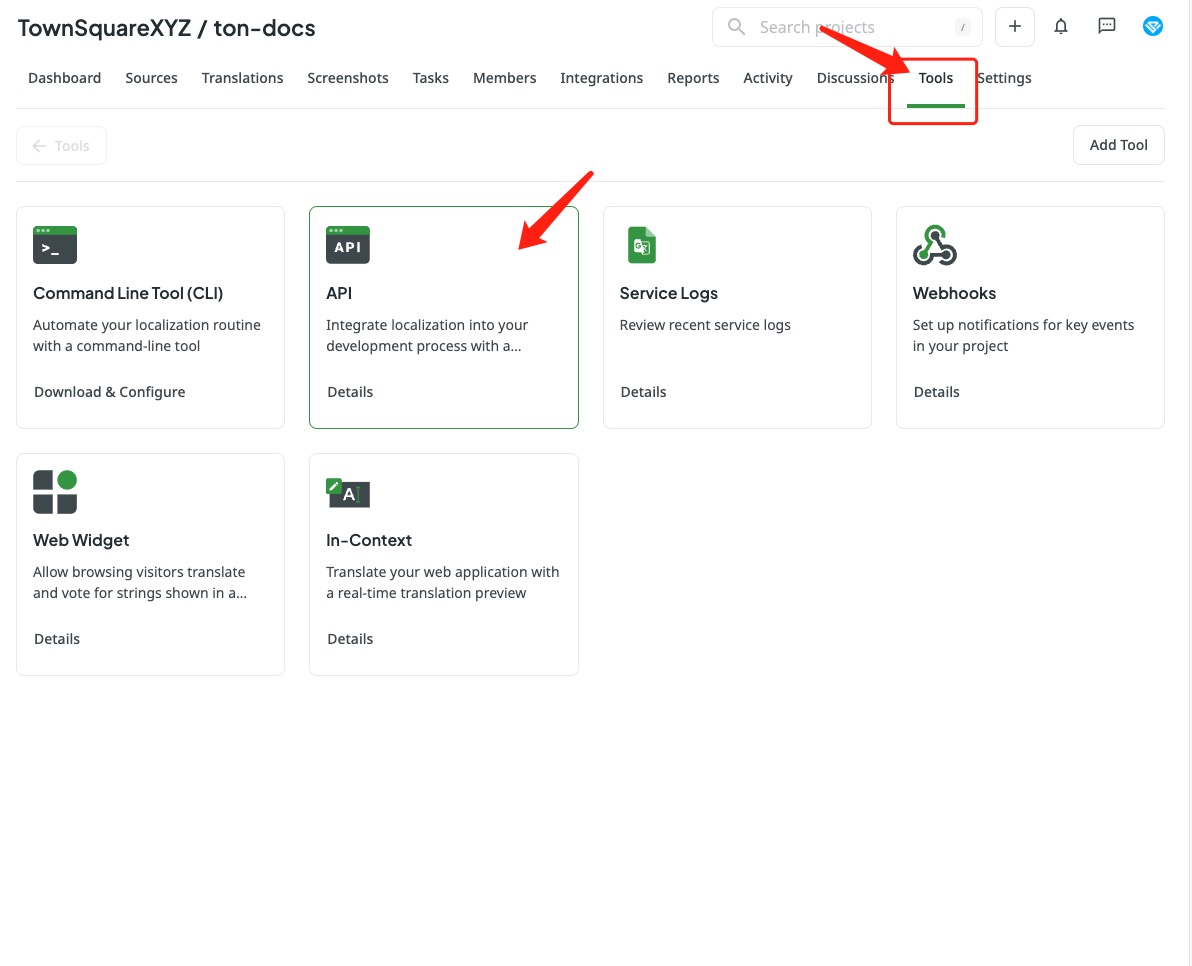
Task: Open the Settings tab
Action: pyautogui.click(x=1003, y=78)
